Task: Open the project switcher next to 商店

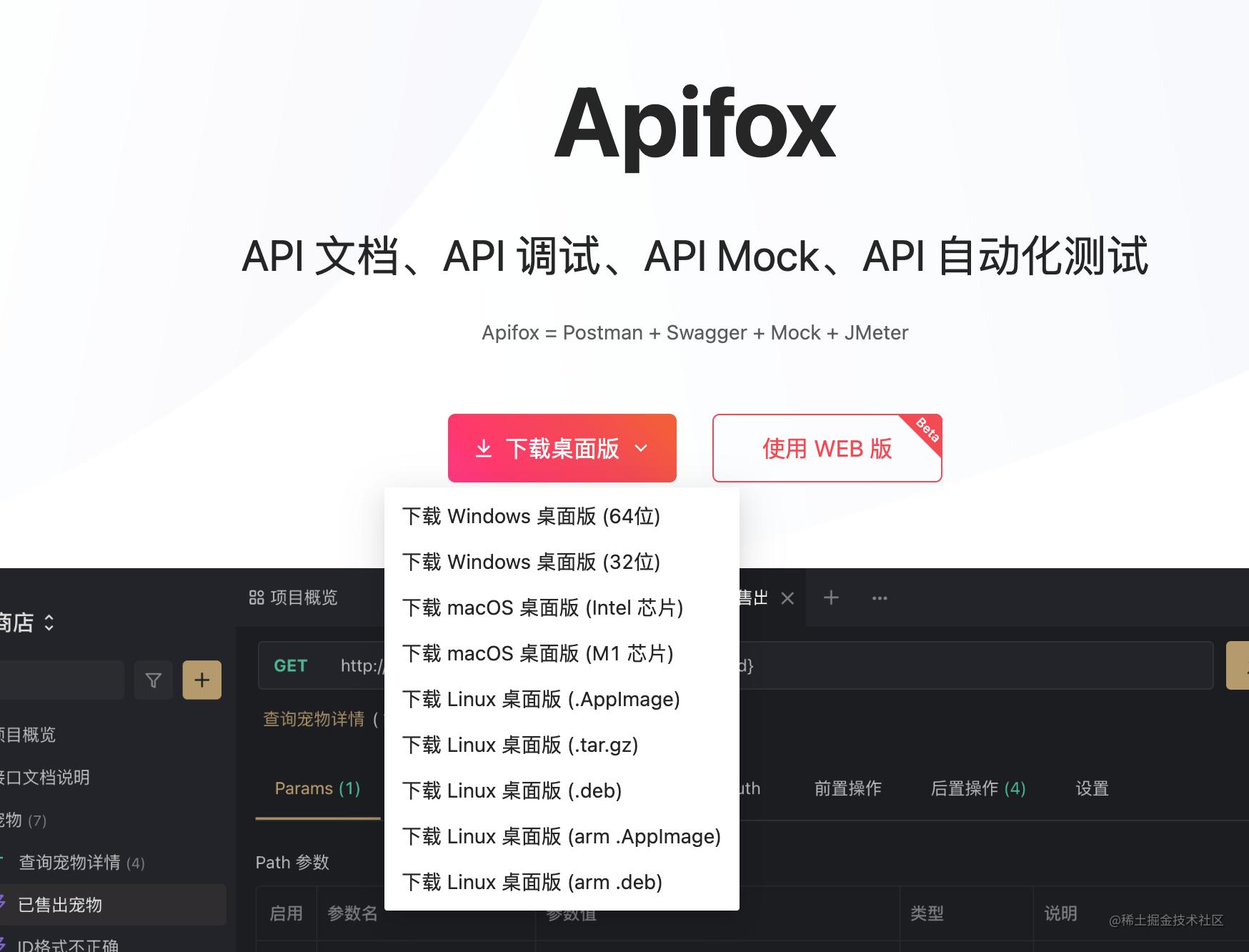Action: pyautogui.click(x=49, y=623)
